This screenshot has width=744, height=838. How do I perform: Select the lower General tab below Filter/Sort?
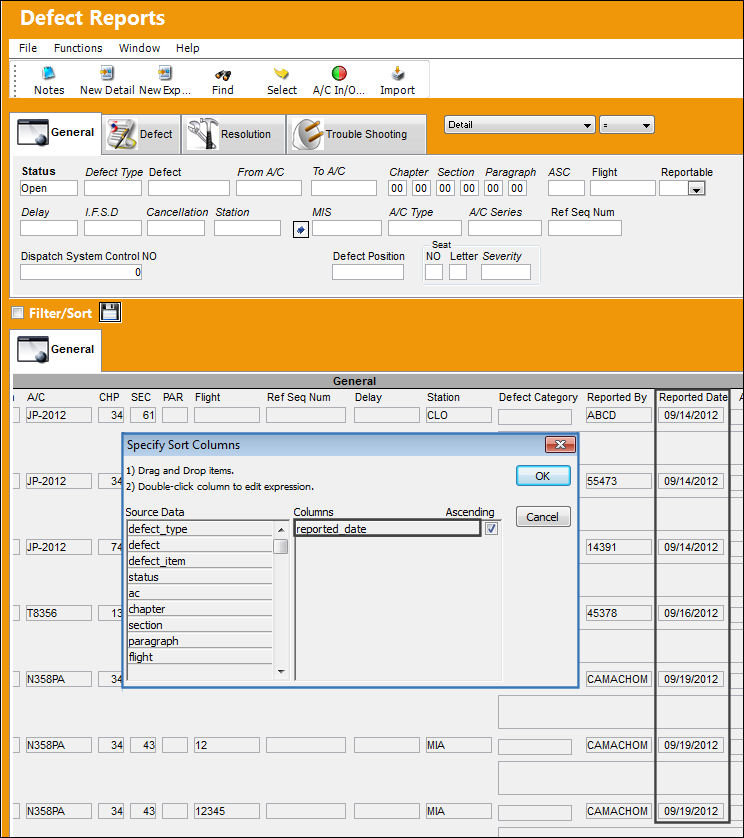[x=56, y=350]
